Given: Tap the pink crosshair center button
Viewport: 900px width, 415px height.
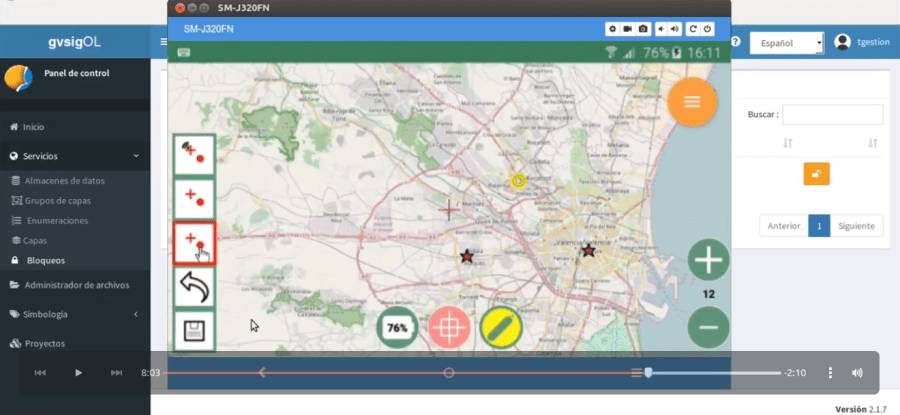Looking at the screenshot, I should tap(449, 327).
